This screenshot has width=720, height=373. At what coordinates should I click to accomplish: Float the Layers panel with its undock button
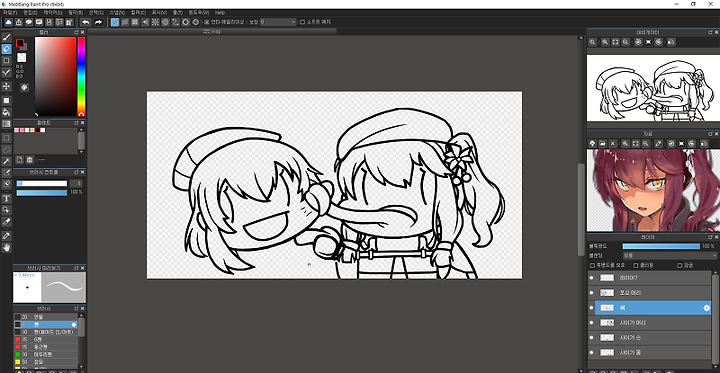710,237
